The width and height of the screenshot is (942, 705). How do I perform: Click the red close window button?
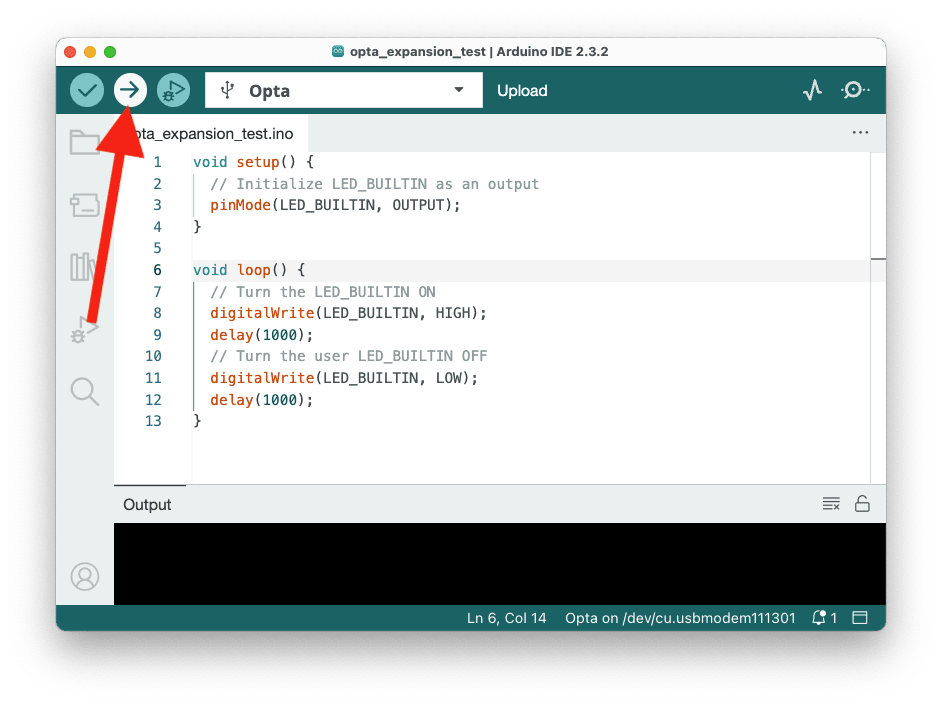click(x=70, y=52)
